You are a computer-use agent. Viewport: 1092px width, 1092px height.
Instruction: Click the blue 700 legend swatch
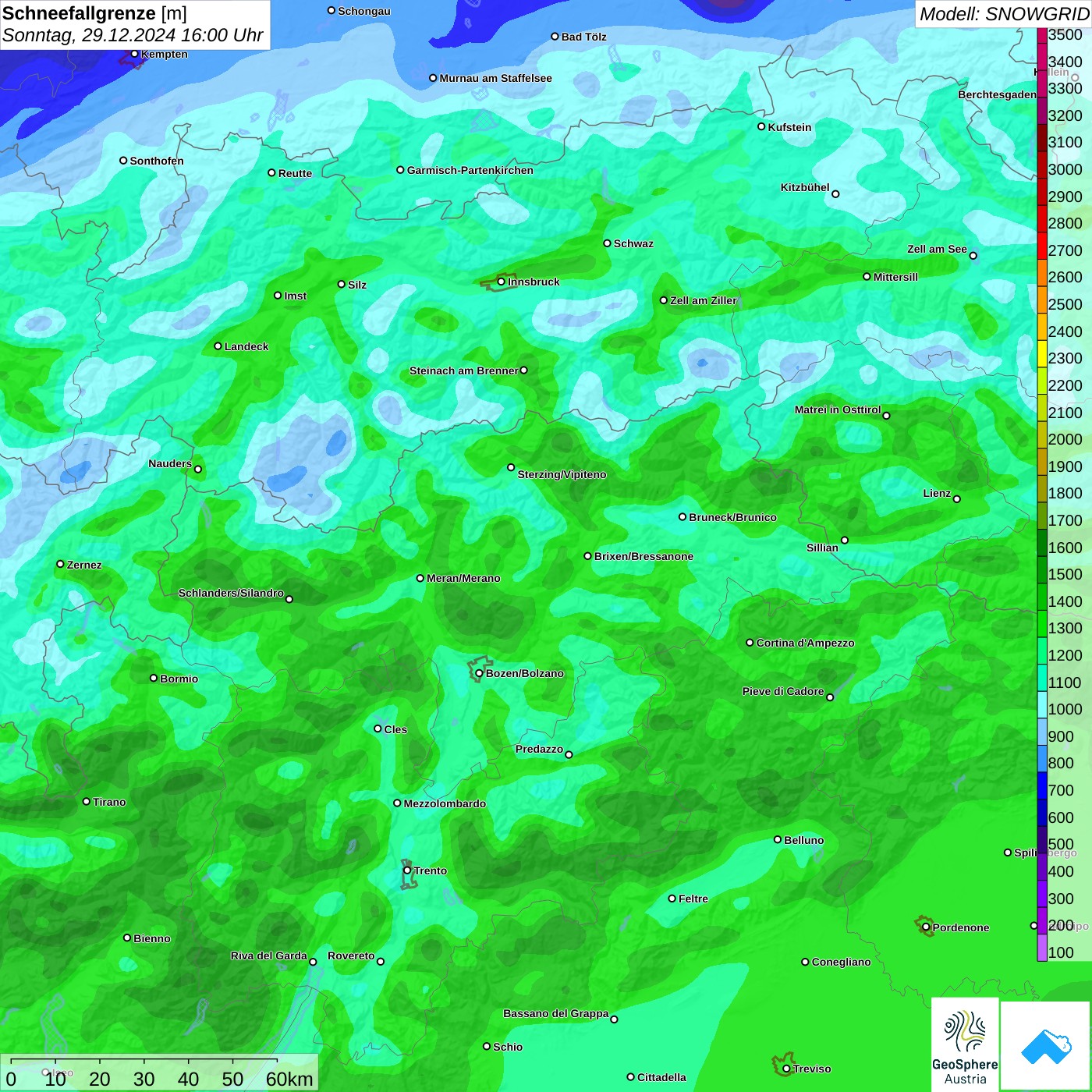1042,785
